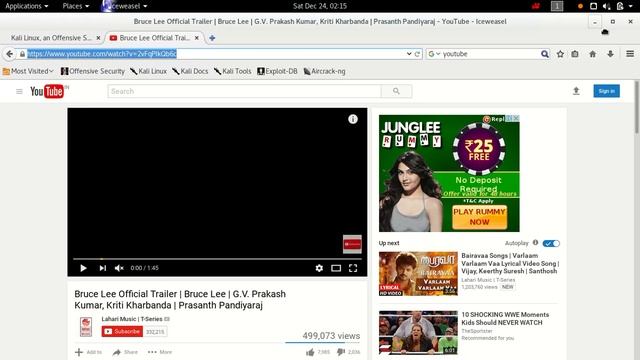Expand Most Visited bookmarks folder
640x360 pixels.
[28, 71]
